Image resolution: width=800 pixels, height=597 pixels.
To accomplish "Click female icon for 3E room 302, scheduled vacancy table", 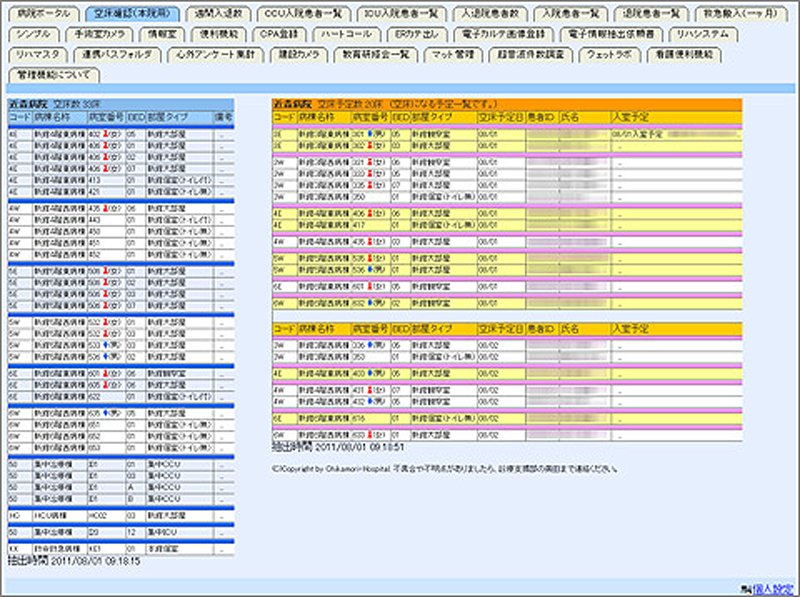I will pyautogui.click(x=370, y=145).
